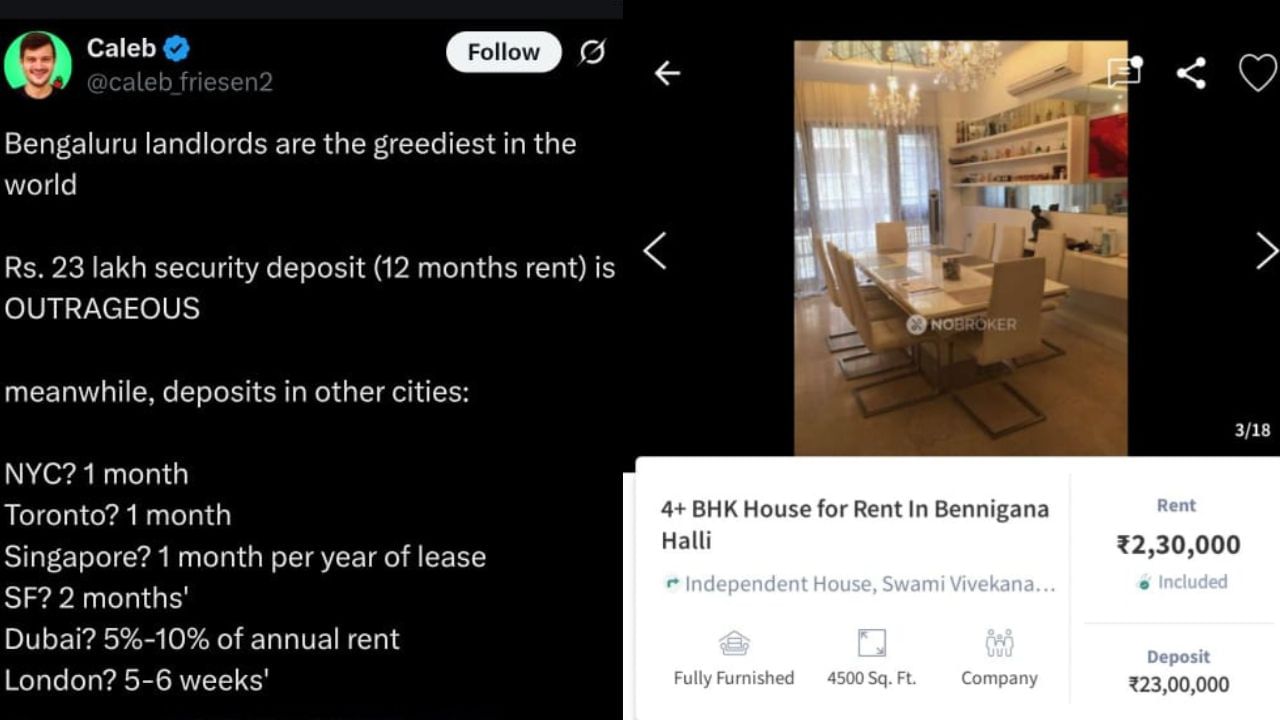The height and width of the screenshot is (720, 1280).
Task: Click the 3/18 photo counter
Action: (1252, 430)
